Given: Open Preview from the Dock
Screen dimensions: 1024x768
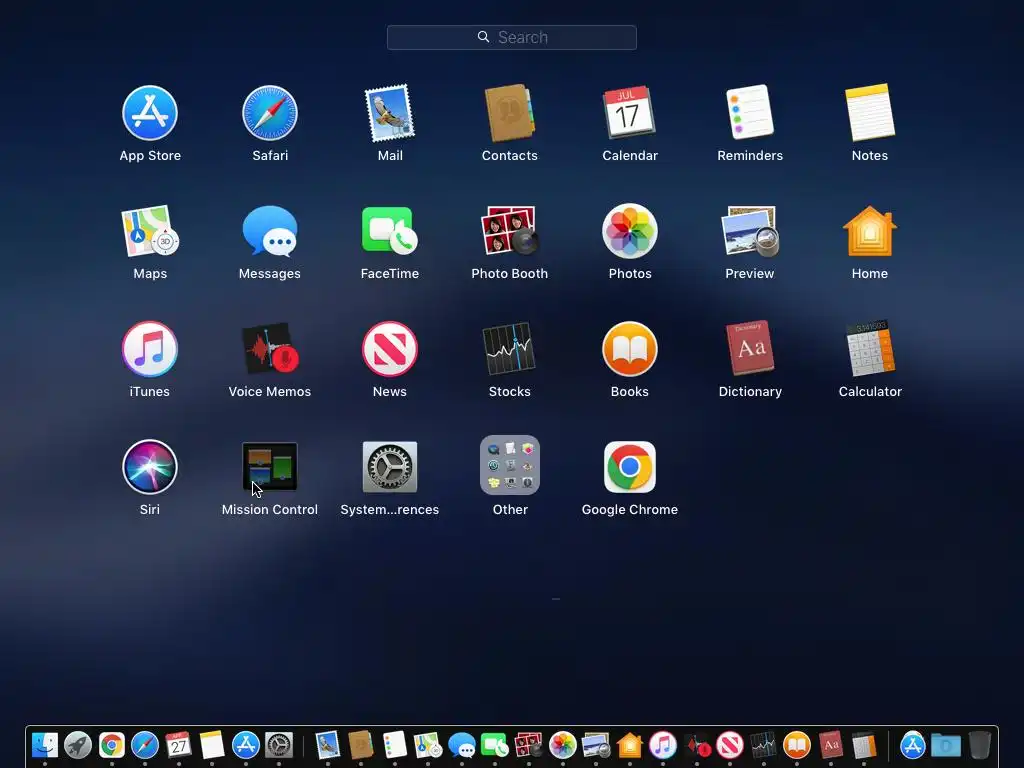Looking at the screenshot, I should click(596, 745).
